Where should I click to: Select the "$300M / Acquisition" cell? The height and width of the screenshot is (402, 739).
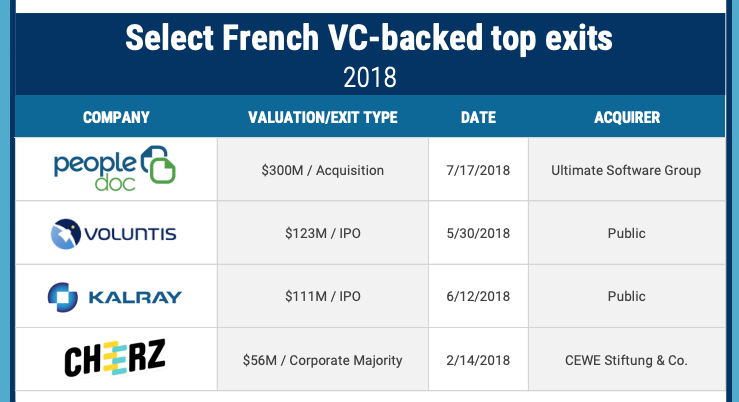click(322, 170)
